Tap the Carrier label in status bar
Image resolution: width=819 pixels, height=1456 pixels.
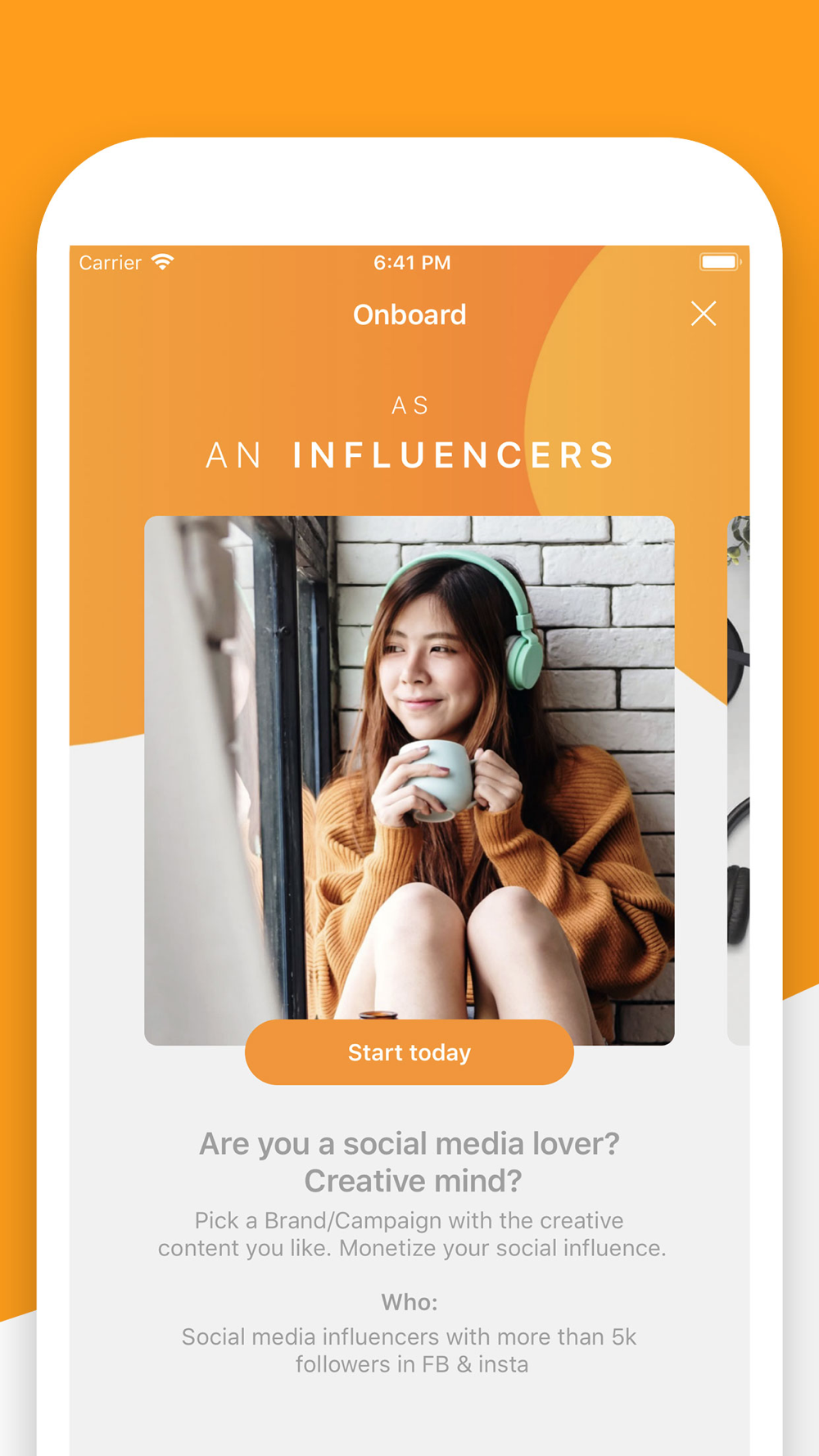pos(111,263)
